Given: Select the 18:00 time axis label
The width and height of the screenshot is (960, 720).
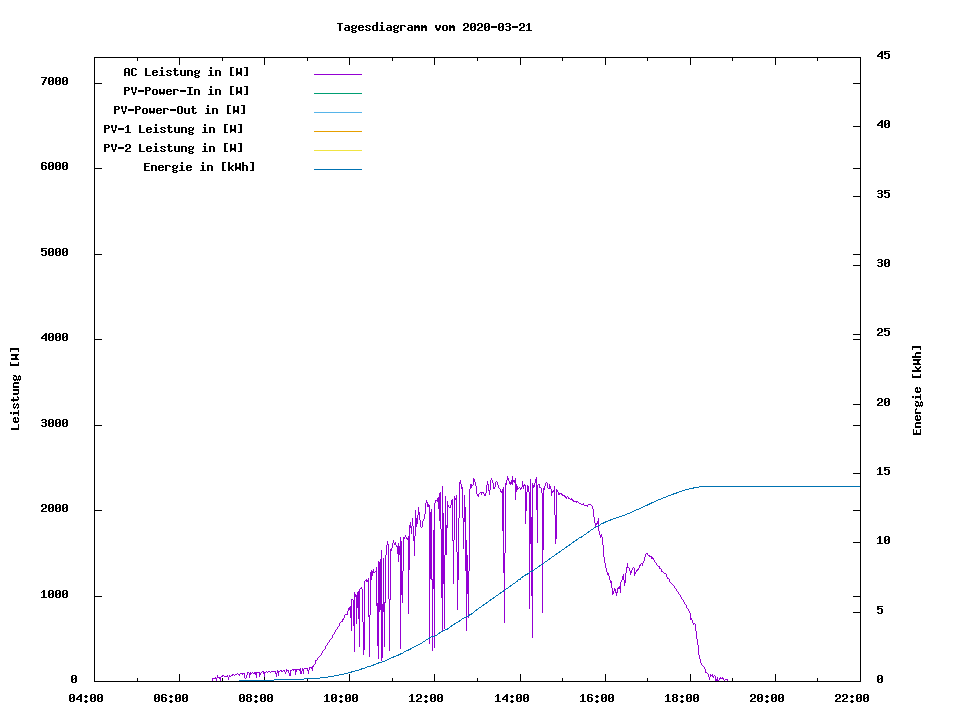Looking at the screenshot, I should coord(682,698).
